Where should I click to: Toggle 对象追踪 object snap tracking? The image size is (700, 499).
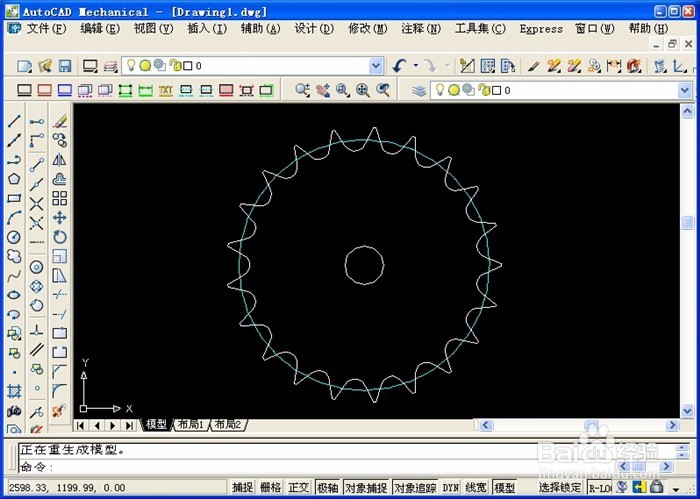(x=415, y=487)
